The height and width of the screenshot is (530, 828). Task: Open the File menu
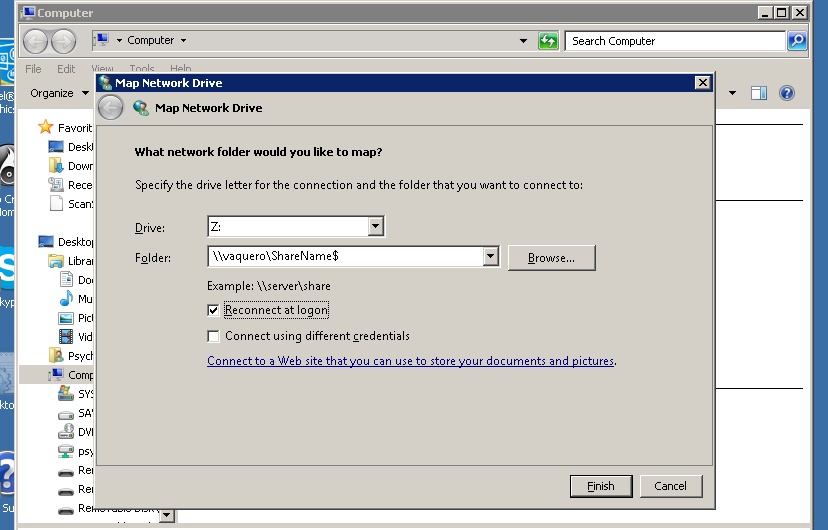pos(33,69)
